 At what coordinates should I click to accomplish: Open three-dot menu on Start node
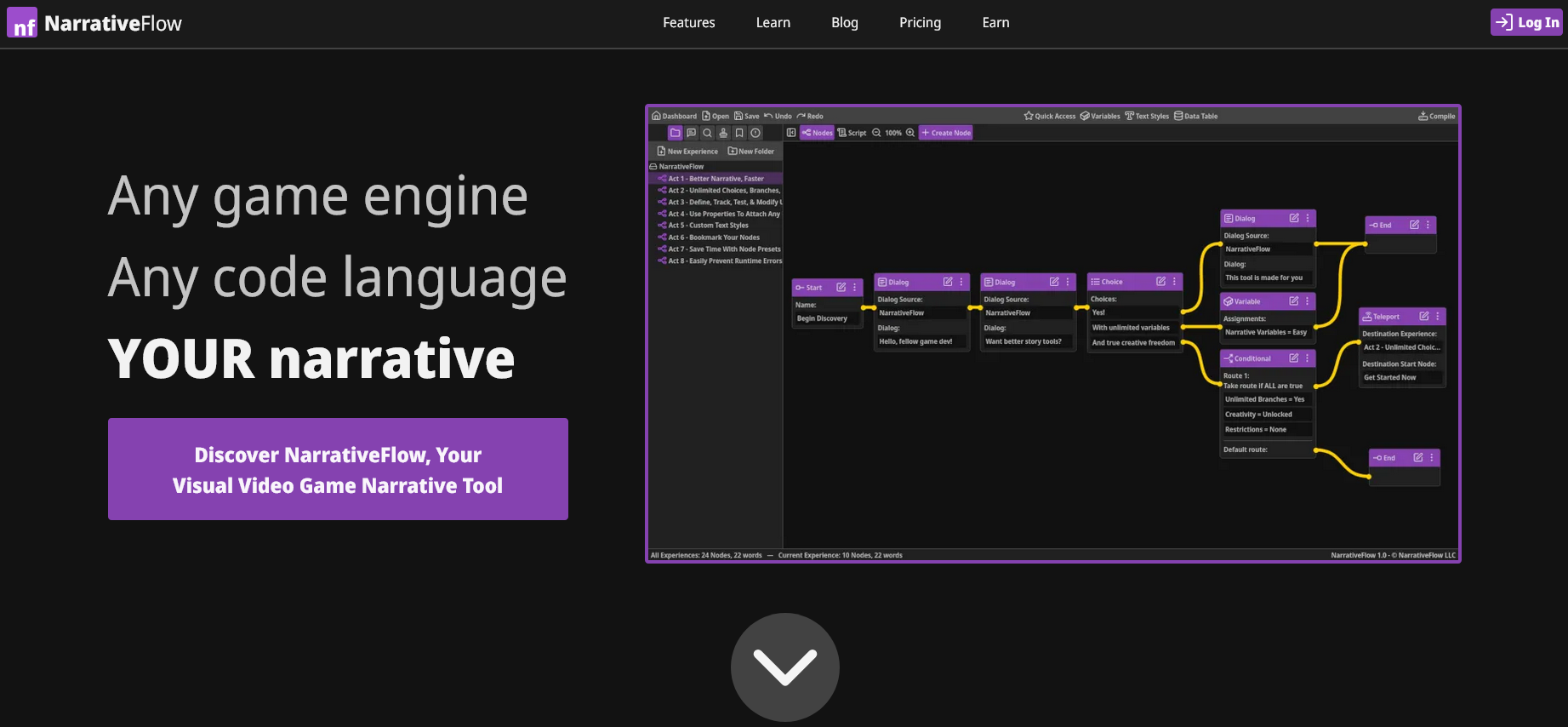tap(855, 288)
